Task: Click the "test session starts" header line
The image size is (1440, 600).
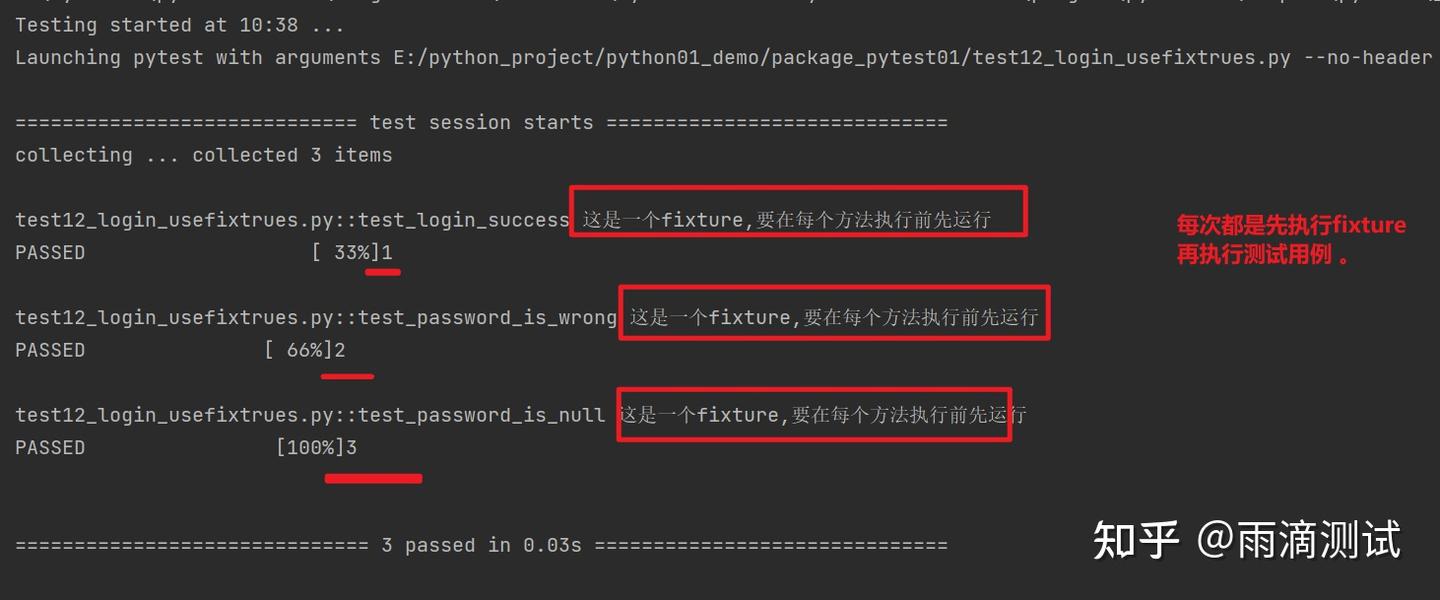Action: 481,123
